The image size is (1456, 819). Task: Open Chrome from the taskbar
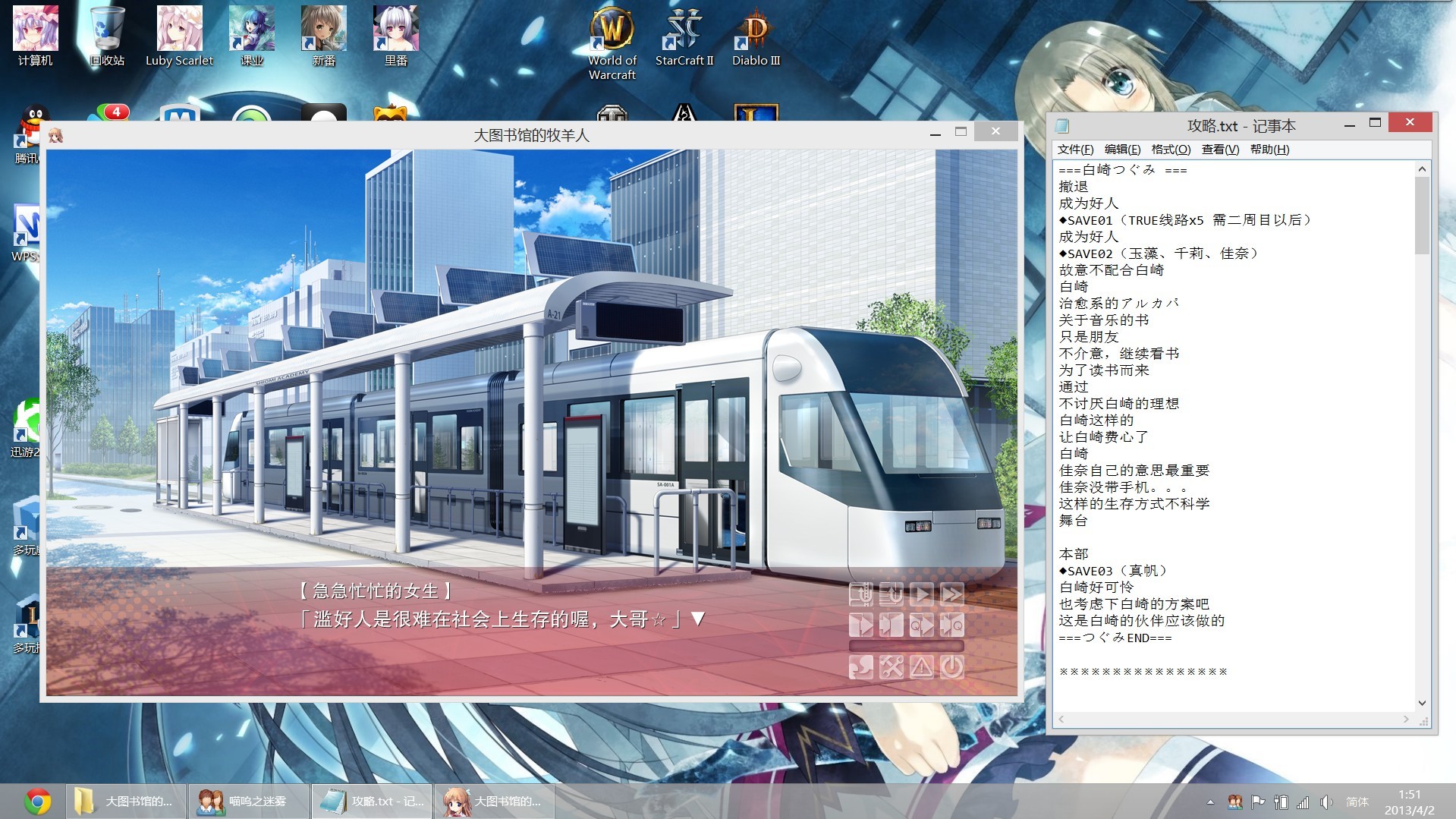(x=37, y=802)
